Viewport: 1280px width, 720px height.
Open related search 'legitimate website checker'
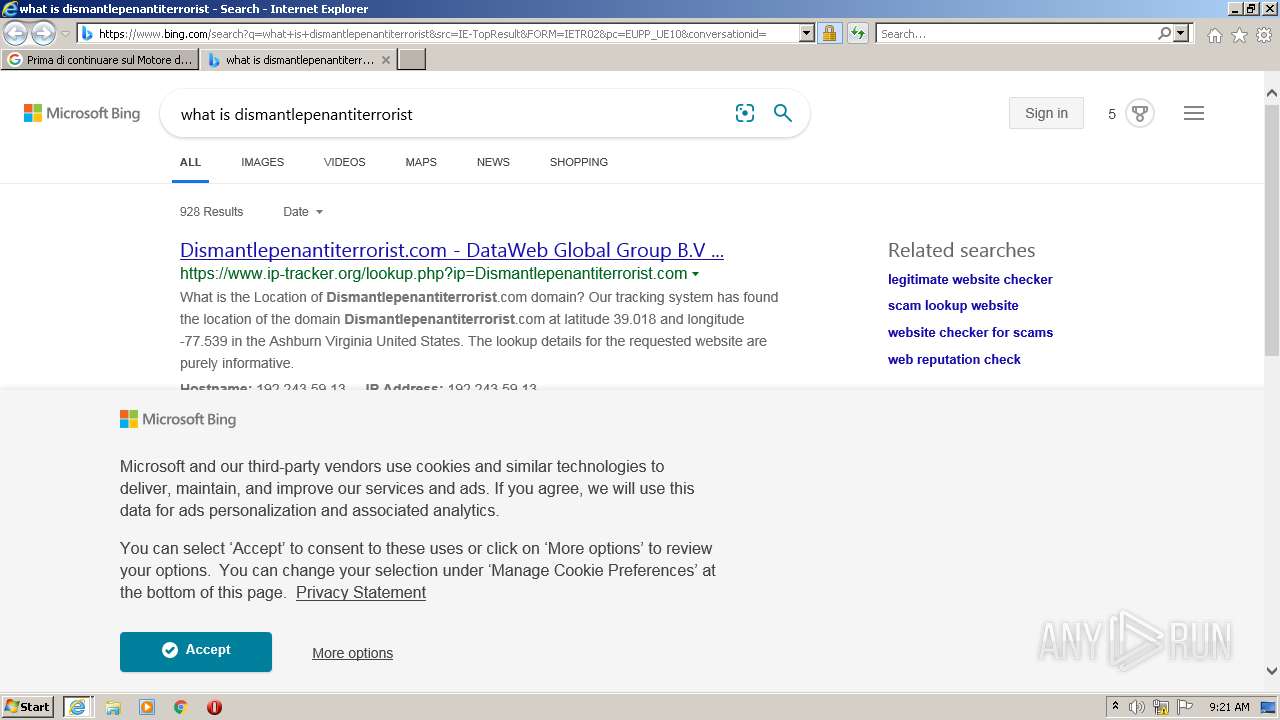[x=970, y=279]
